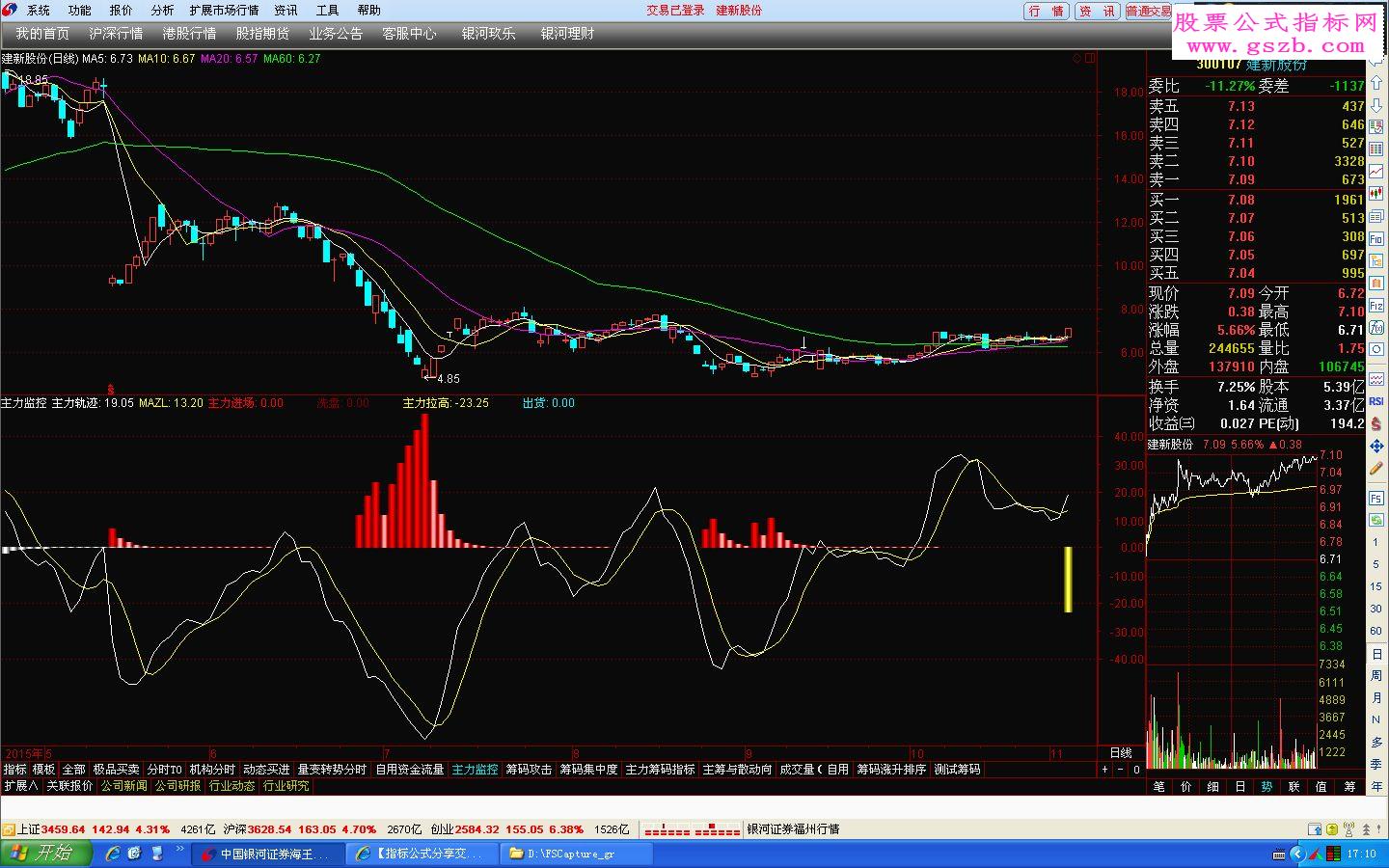Click the RSI indicator icon
Screen dimensions: 1389x868
[x=1376, y=400]
